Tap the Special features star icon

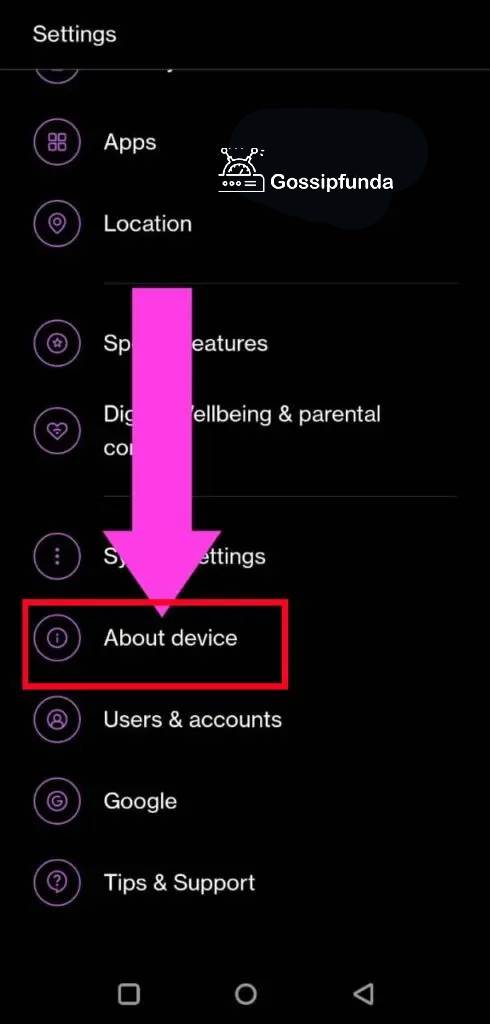tap(57, 343)
